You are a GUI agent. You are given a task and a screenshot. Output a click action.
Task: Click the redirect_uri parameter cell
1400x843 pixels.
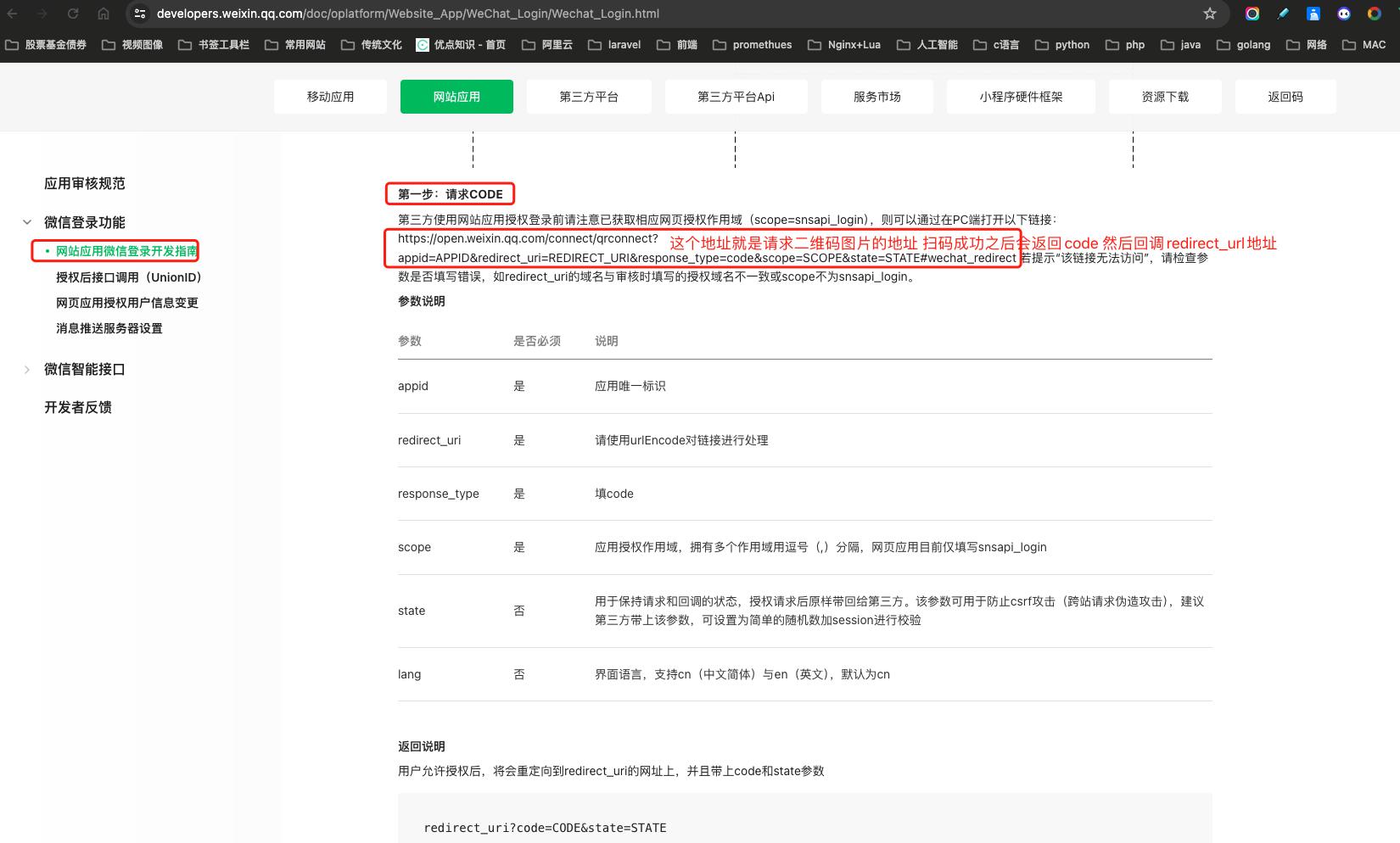click(429, 440)
